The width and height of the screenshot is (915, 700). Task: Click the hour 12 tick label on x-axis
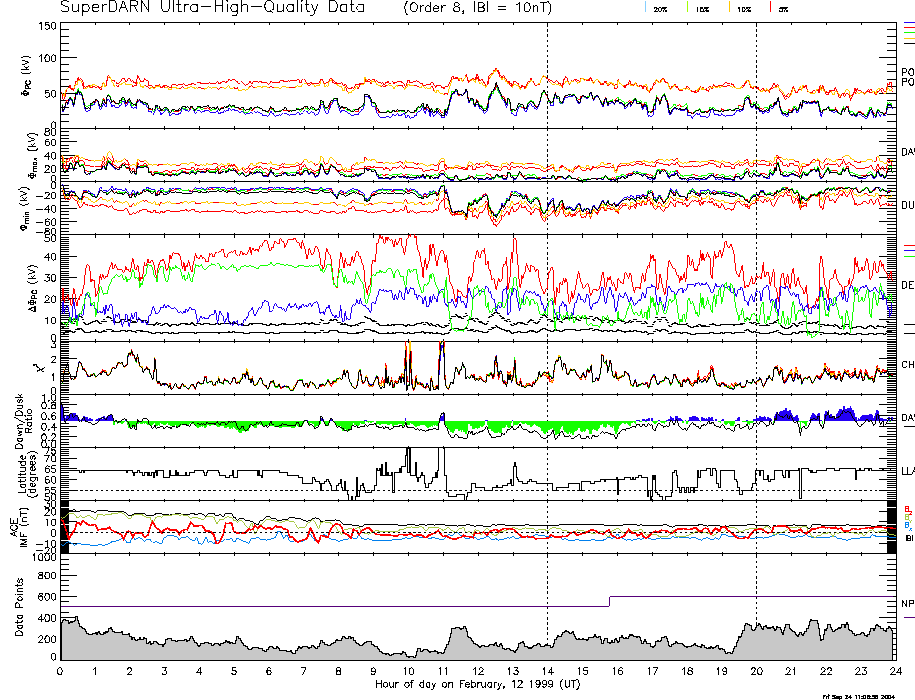[x=477, y=671]
